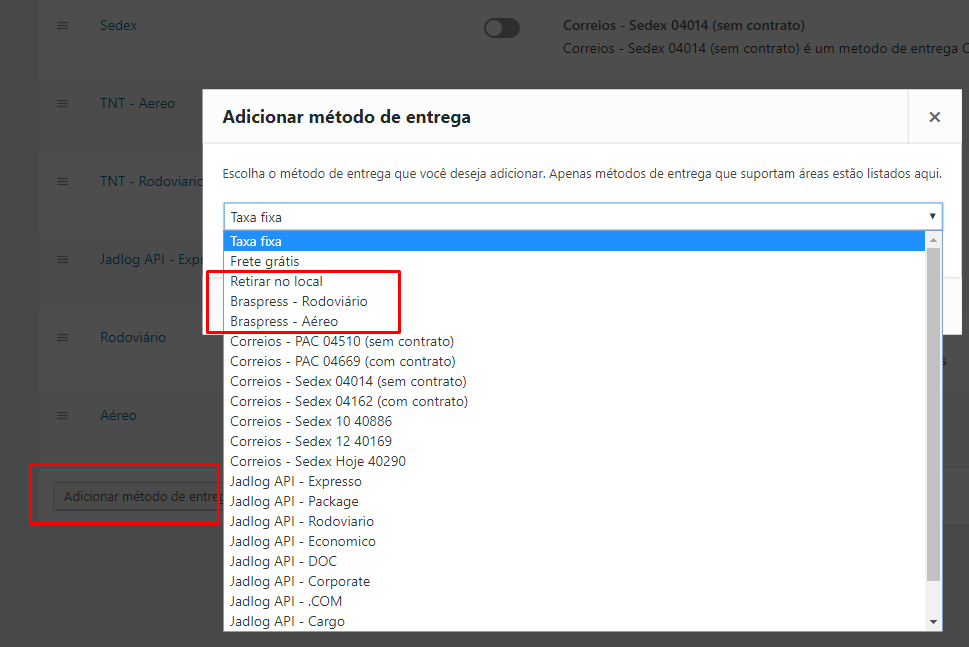Open the Taxa fixa dropdown selector
The height and width of the screenshot is (647, 969).
click(582, 216)
